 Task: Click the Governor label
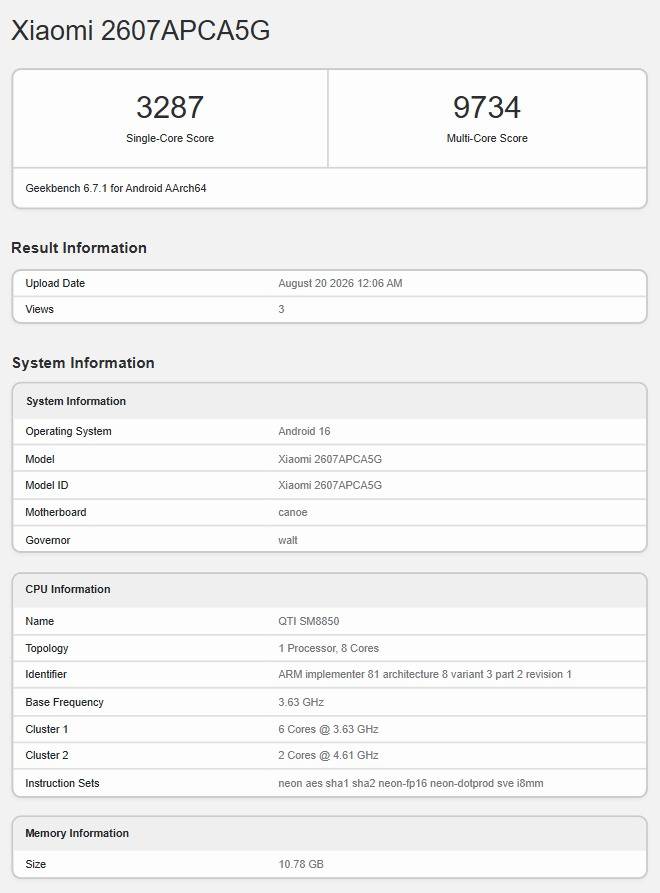[48, 540]
